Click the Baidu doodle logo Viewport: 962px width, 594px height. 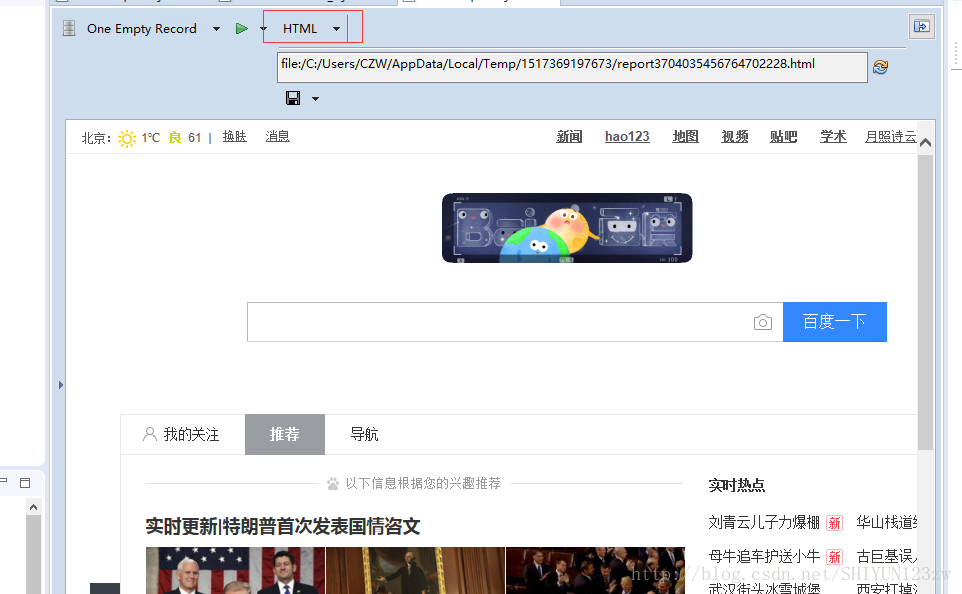coord(567,228)
